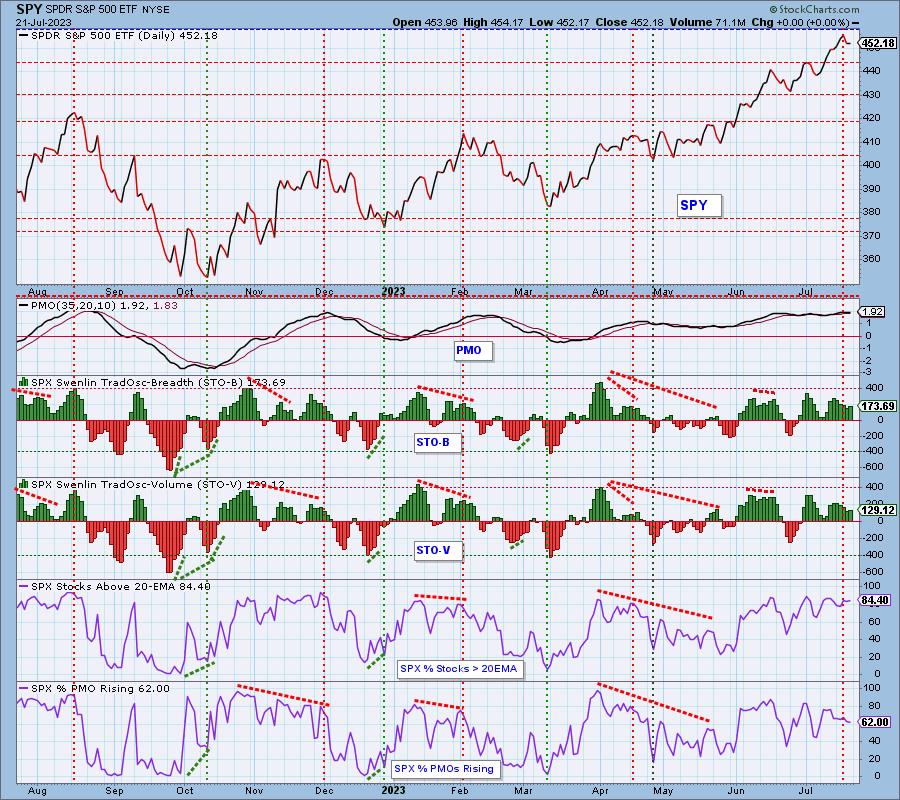Click the 360 level on price axis
Viewport: 900px width, 800px height.
pyautogui.click(x=873, y=259)
